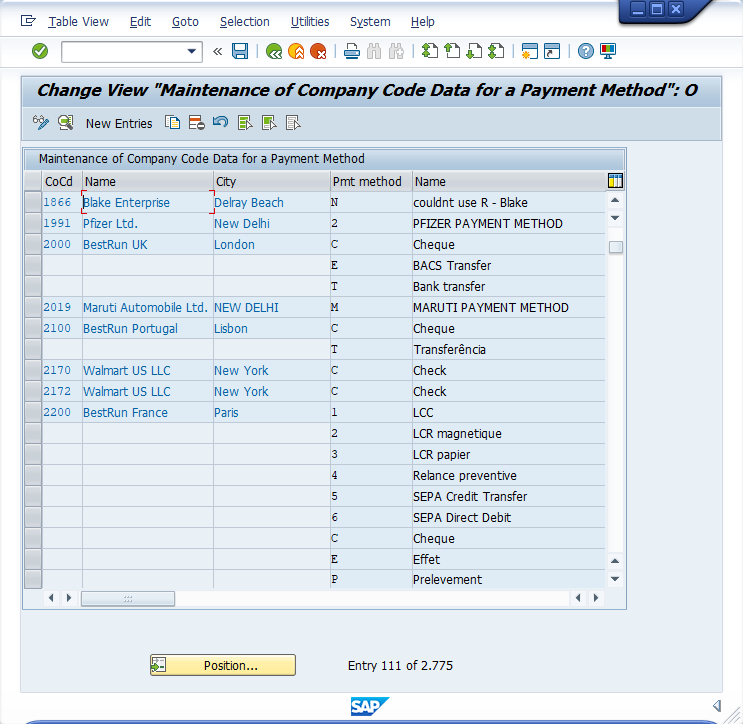Click the green Back arrow icon
The height and width of the screenshot is (724, 743).
pos(273,51)
